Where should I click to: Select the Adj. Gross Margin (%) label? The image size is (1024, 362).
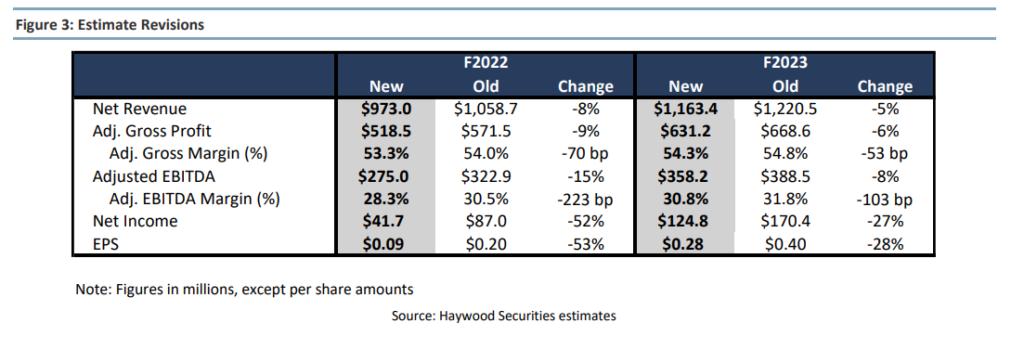[189, 154]
